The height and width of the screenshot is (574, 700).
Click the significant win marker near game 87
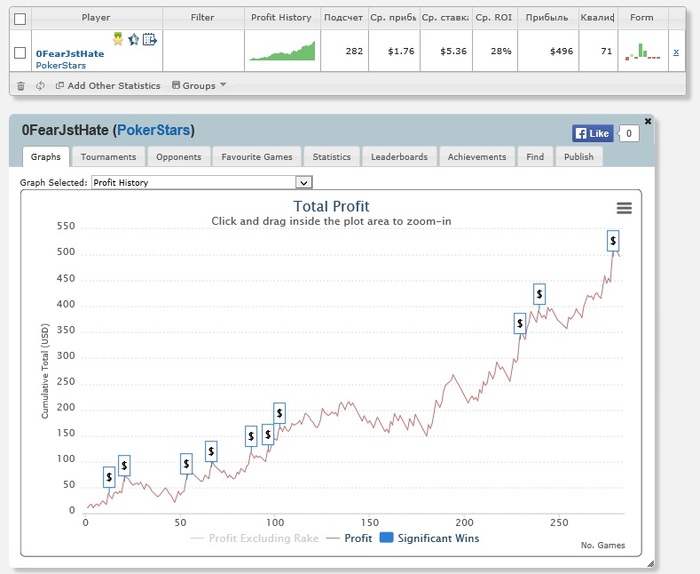[x=251, y=436]
